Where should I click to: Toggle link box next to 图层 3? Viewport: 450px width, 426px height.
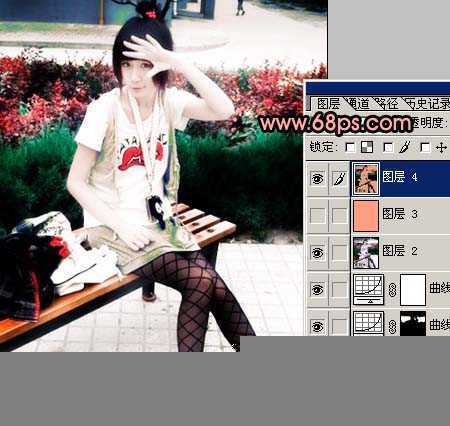[x=339, y=216]
